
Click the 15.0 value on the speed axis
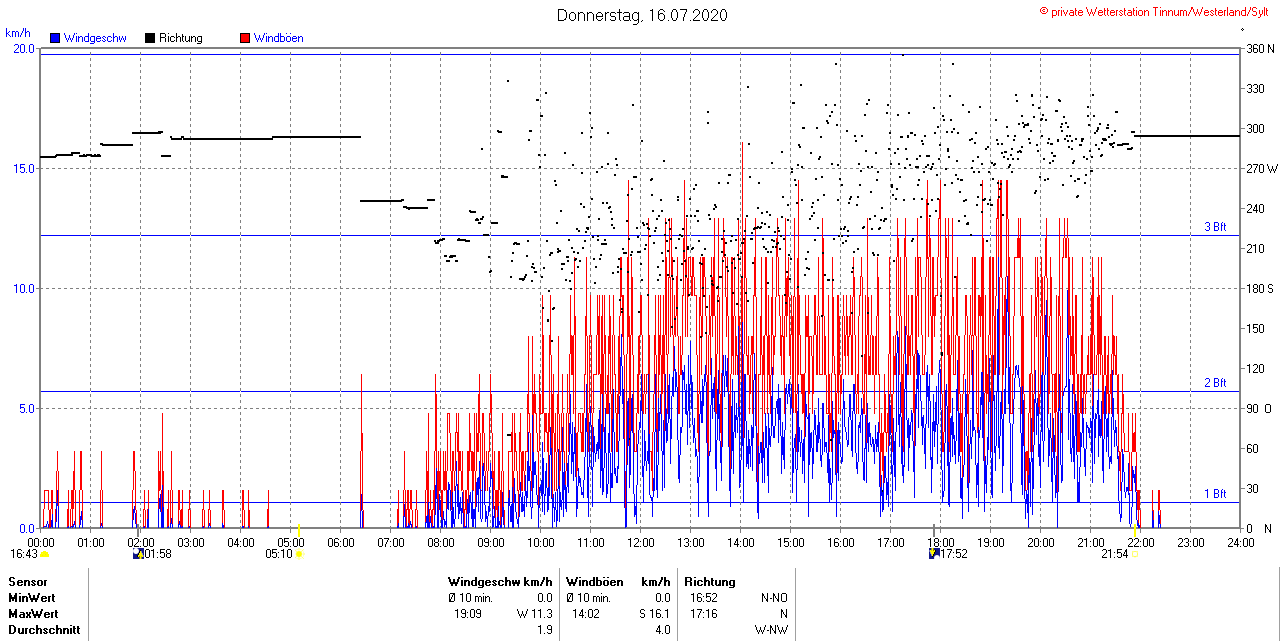[x=24, y=169]
